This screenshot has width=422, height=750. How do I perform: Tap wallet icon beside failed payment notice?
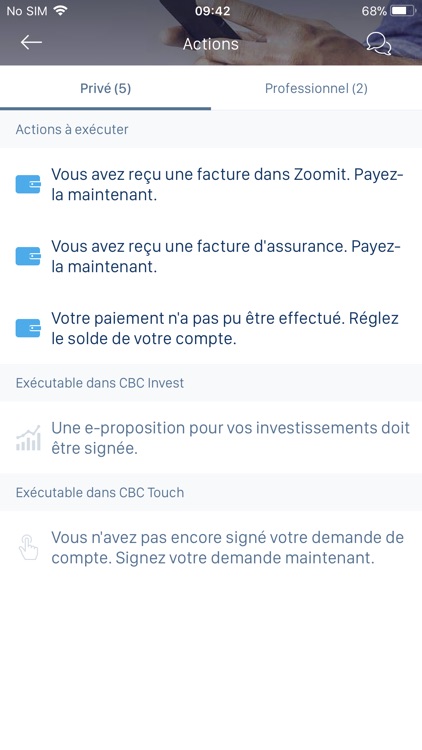click(x=28, y=329)
